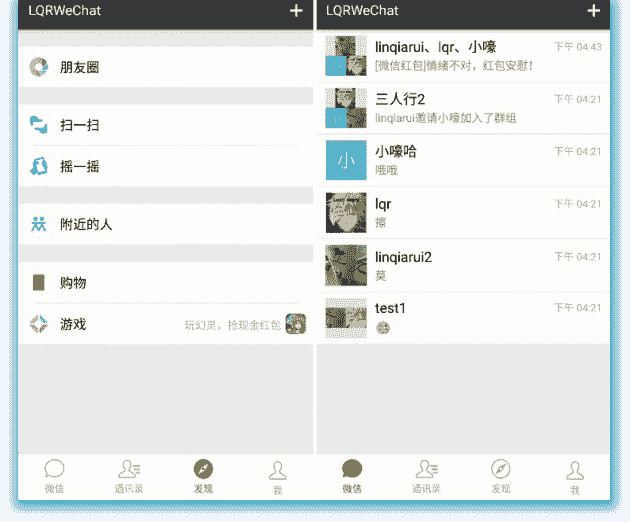Click the plus icon on the Discover screen header

click(296, 11)
